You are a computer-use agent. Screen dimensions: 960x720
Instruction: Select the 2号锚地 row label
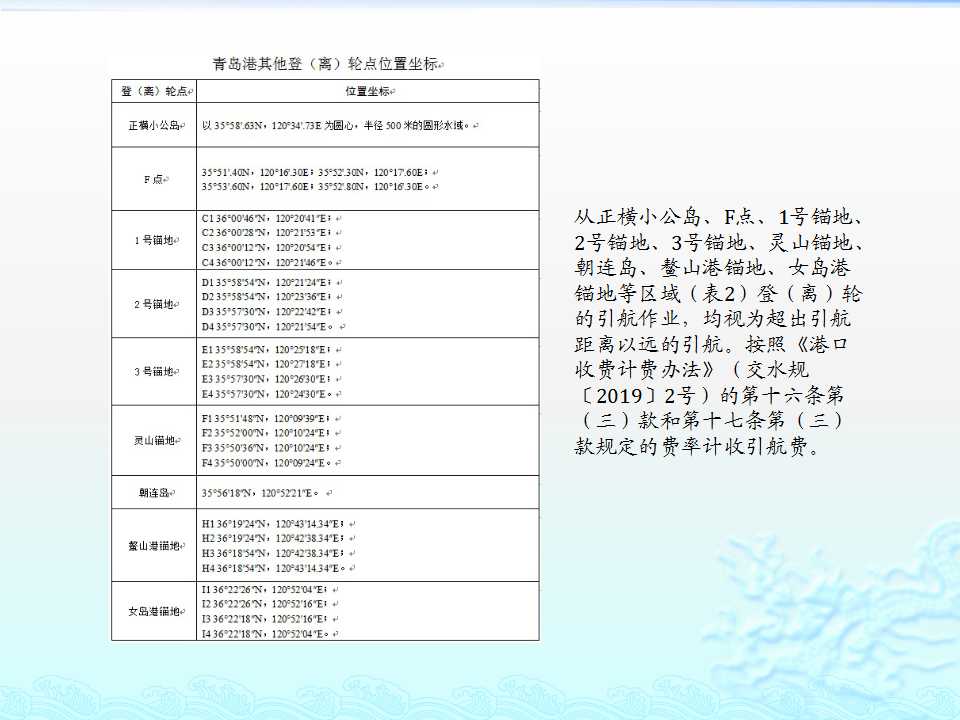click(x=152, y=304)
